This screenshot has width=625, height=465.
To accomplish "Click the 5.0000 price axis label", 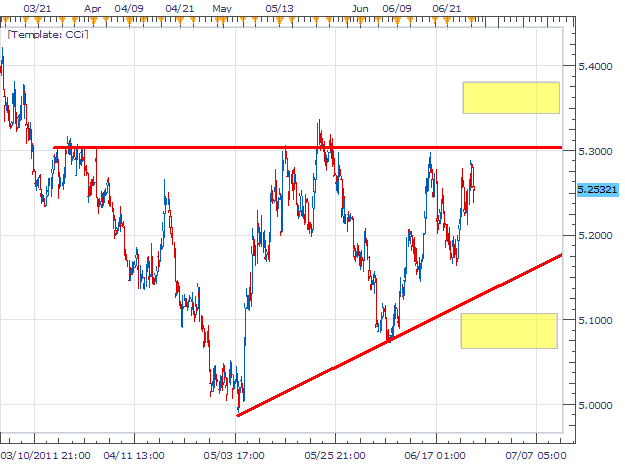I will point(596,405).
